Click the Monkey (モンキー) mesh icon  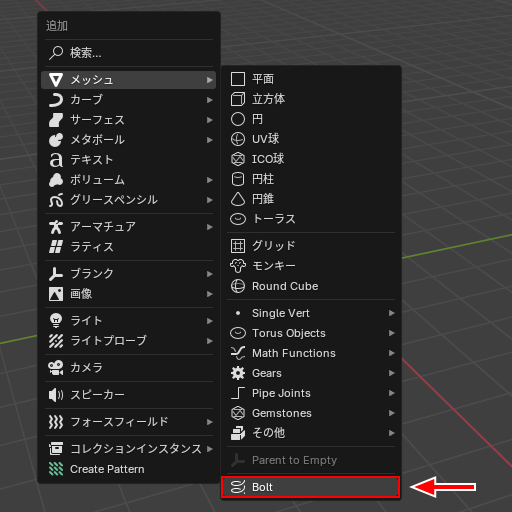[238, 266]
